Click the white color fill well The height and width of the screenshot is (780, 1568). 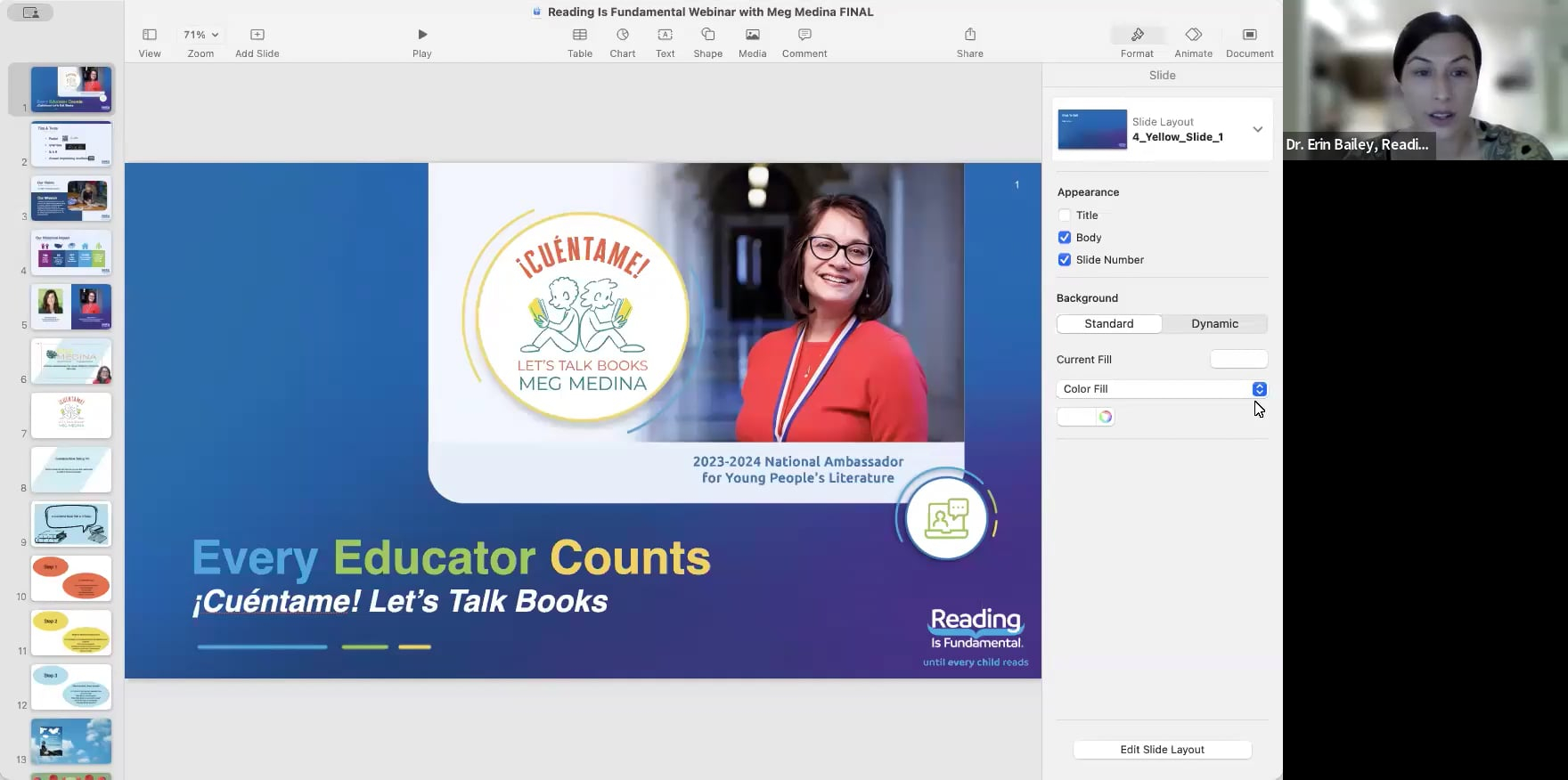pyautogui.click(x=1077, y=417)
